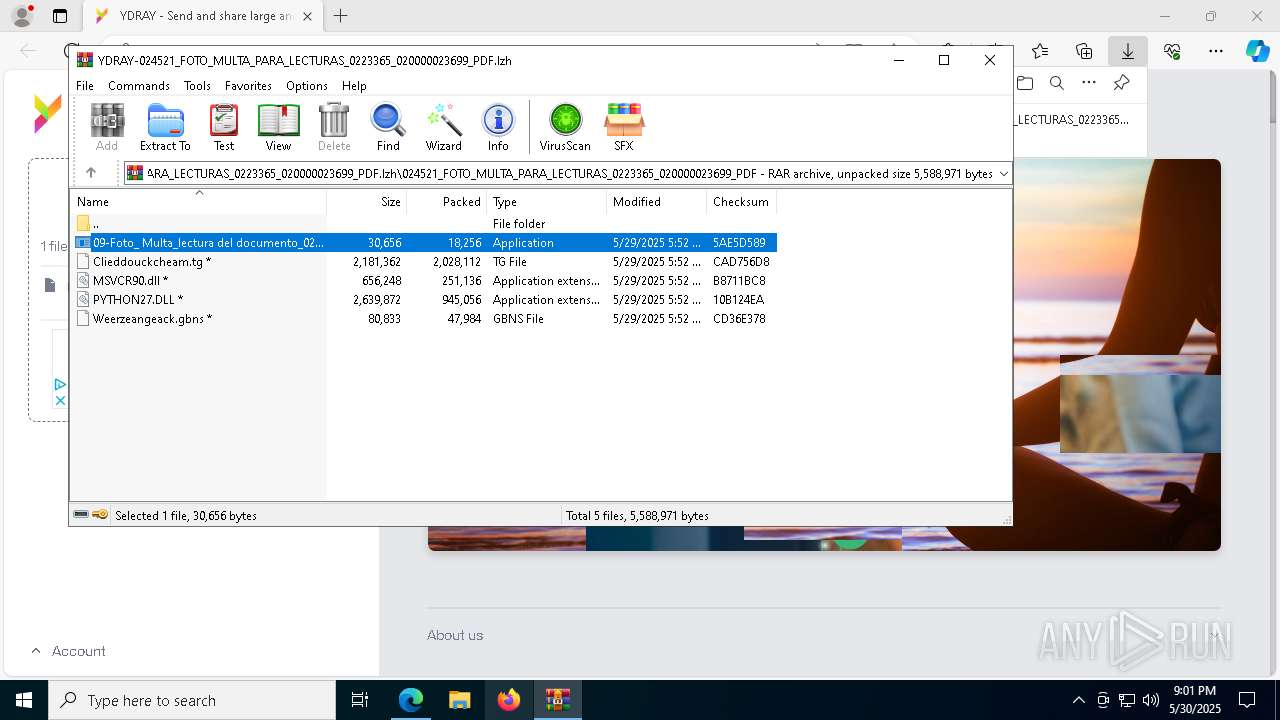Sort by the Checksum column

(x=742, y=201)
